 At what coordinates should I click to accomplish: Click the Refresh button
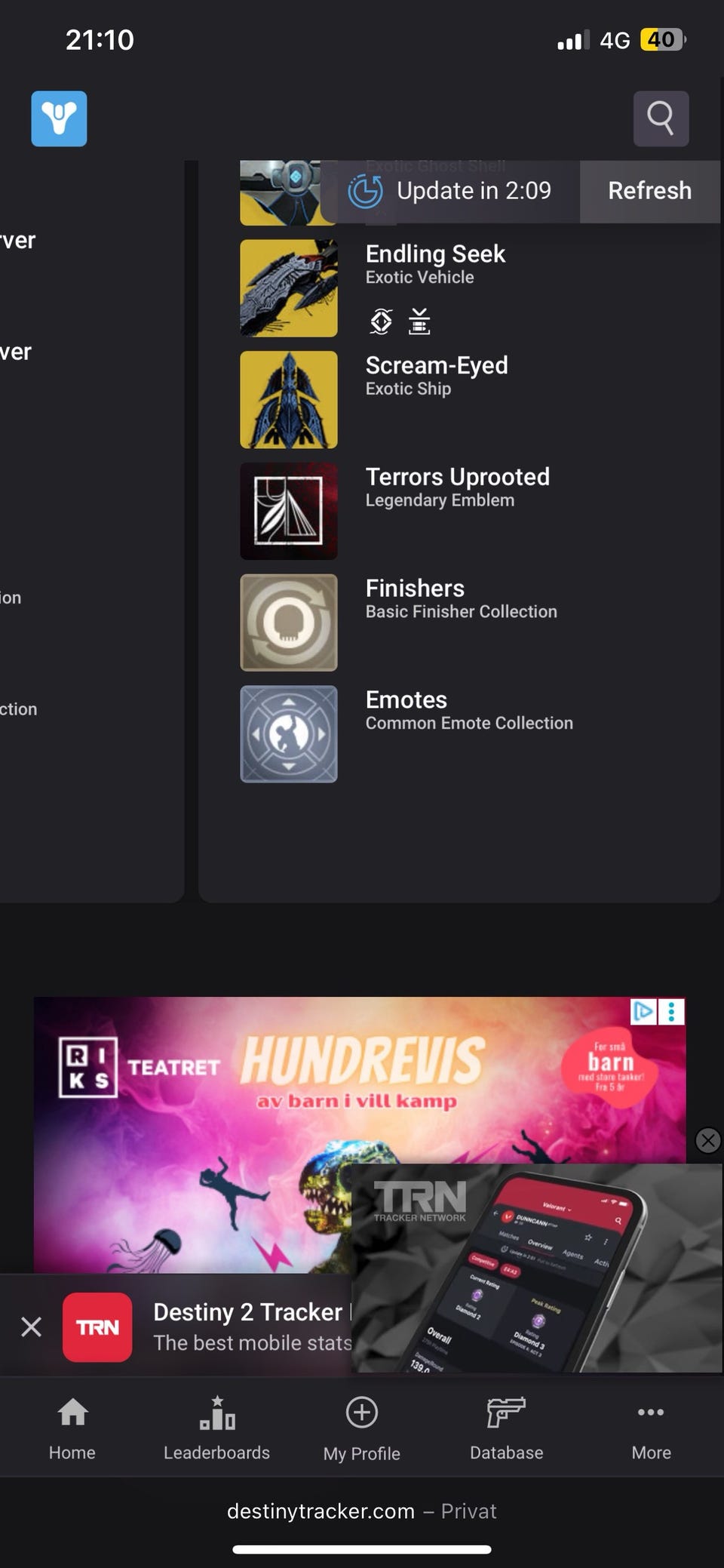(x=649, y=191)
